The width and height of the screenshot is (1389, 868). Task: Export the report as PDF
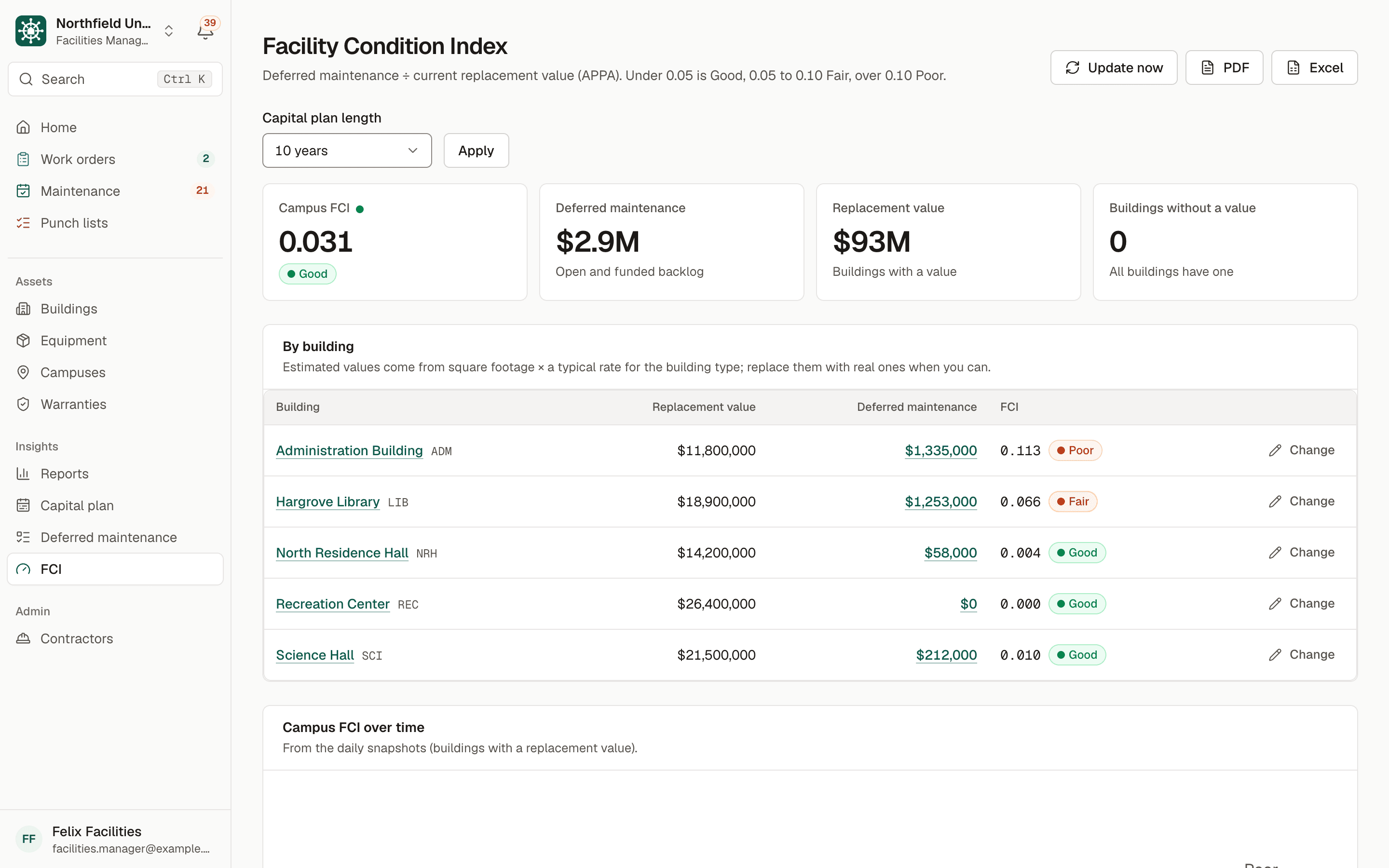[1224, 68]
